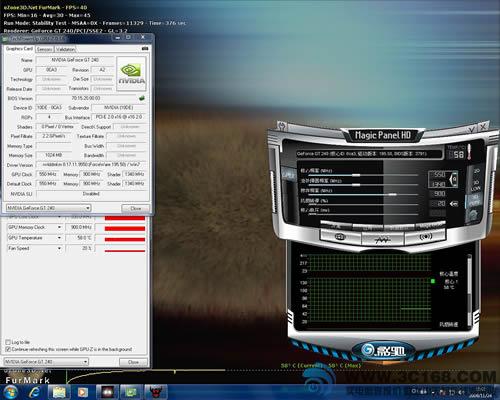Toggle the Log to file checkbox
This screenshot has width=500, height=400.
[x=8, y=342]
